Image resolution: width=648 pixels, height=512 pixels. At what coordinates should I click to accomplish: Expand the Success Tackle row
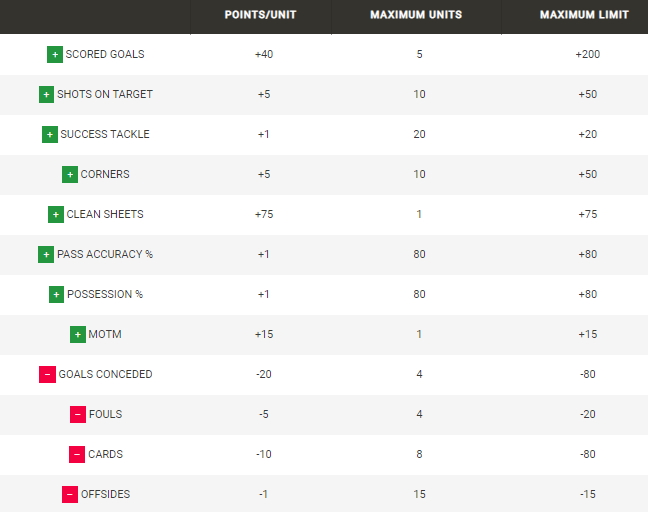[x=50, y=134]
